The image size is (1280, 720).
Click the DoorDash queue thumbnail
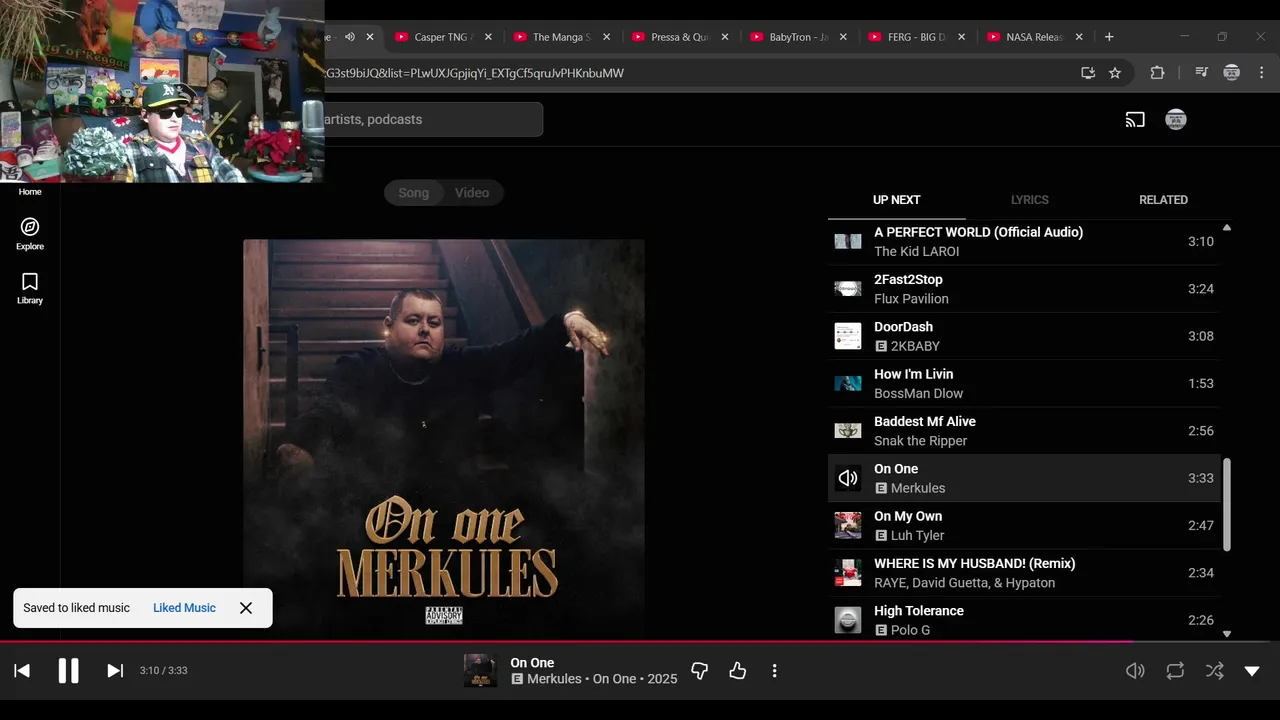848,336
